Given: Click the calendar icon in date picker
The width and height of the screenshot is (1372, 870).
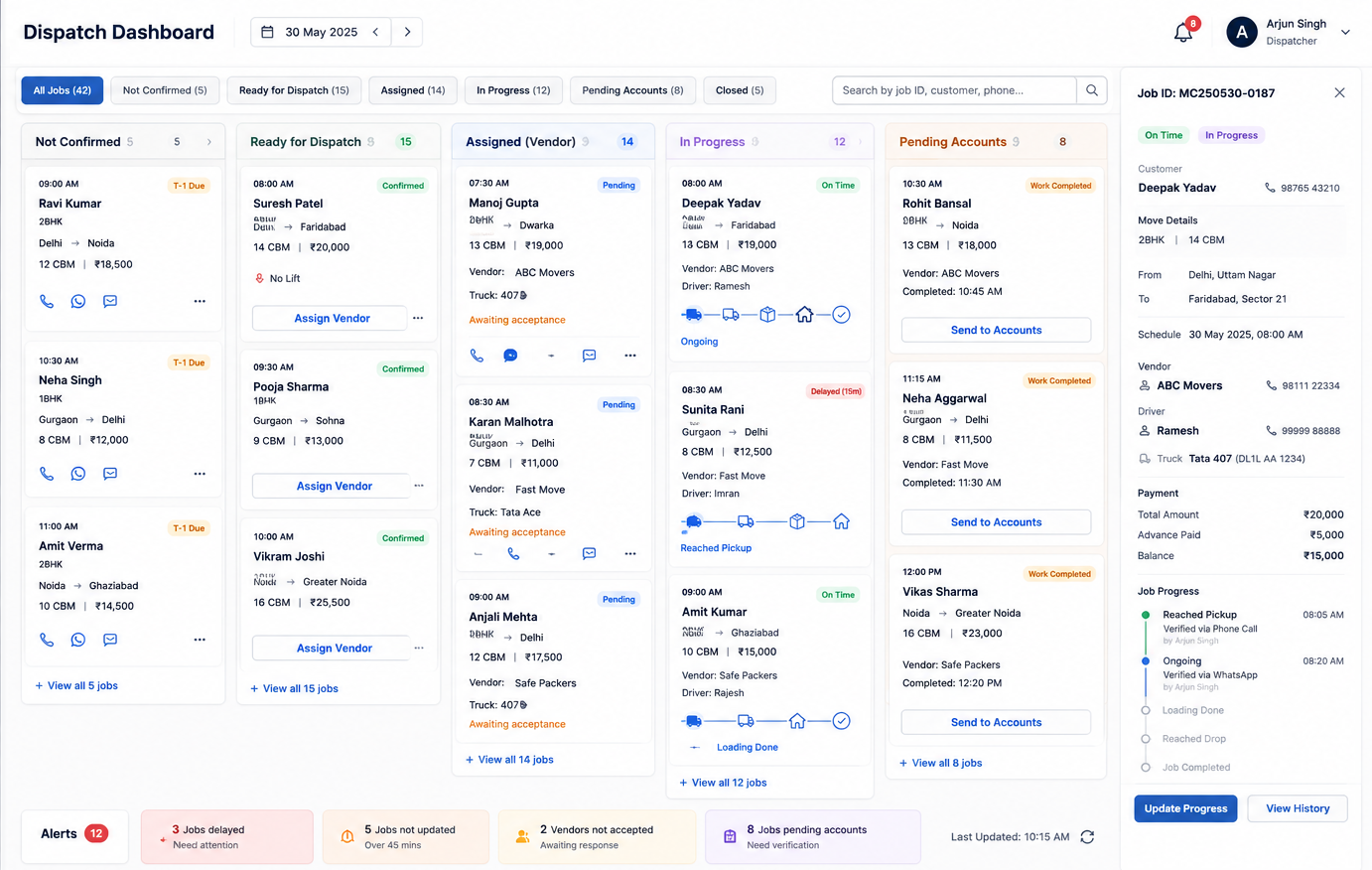Looking at the screenshot, I should 267,32.
